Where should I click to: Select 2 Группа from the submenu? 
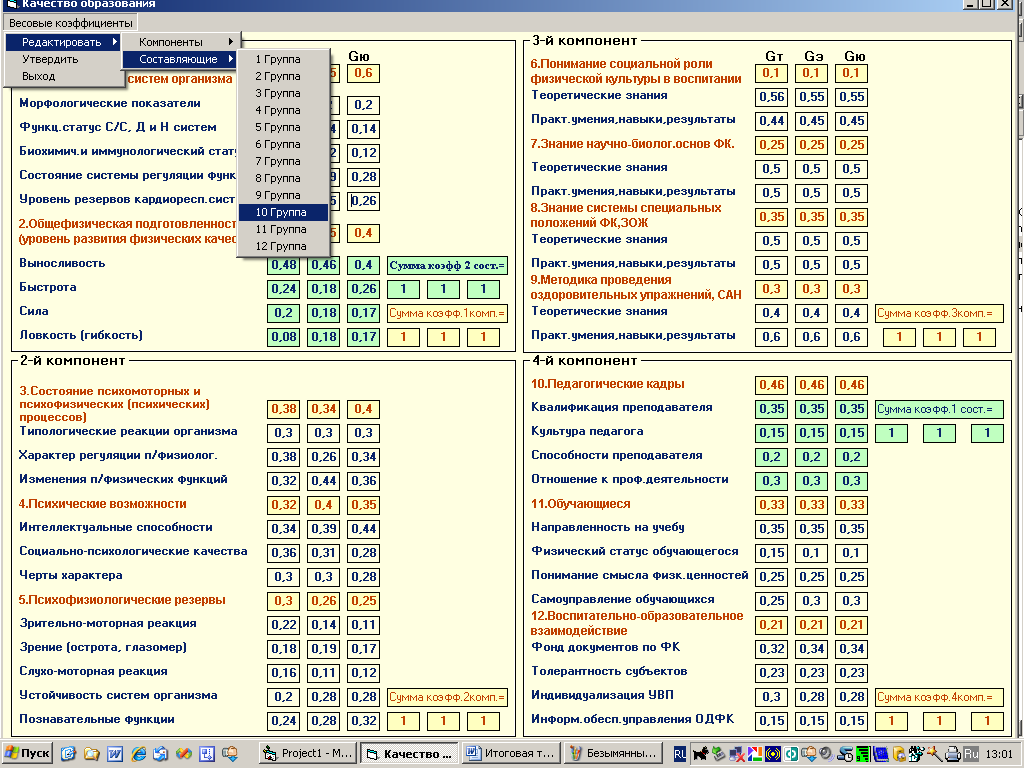(283, 76)
